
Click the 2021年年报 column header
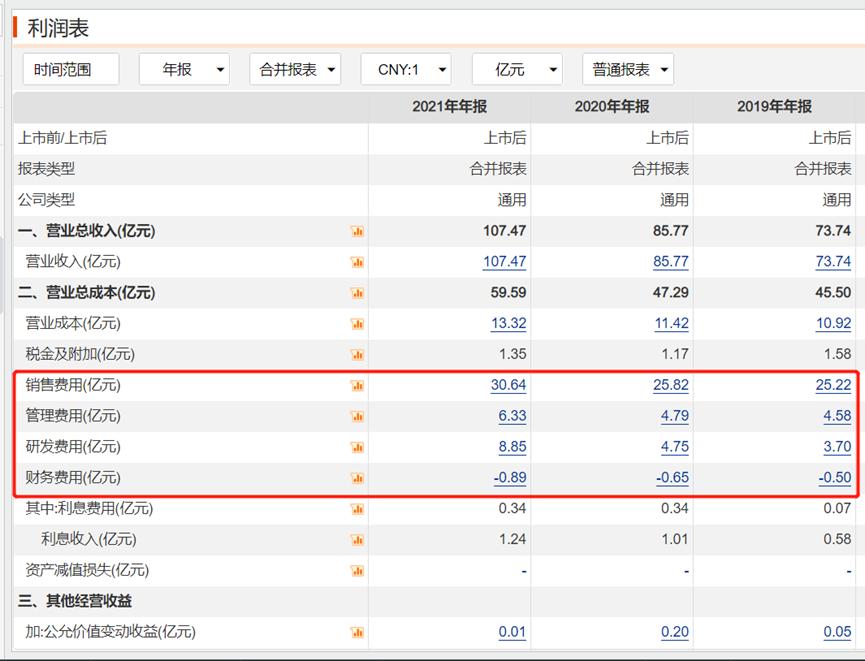coord(449,106)
